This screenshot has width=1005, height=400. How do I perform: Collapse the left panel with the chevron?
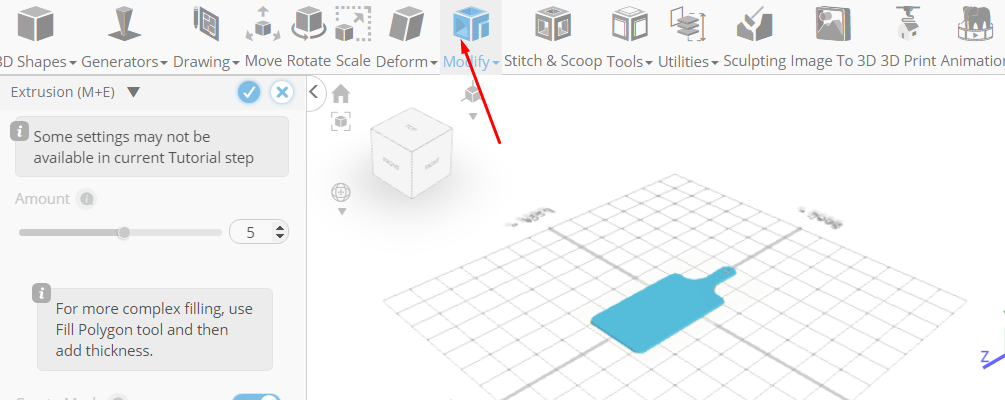(313, 92)
